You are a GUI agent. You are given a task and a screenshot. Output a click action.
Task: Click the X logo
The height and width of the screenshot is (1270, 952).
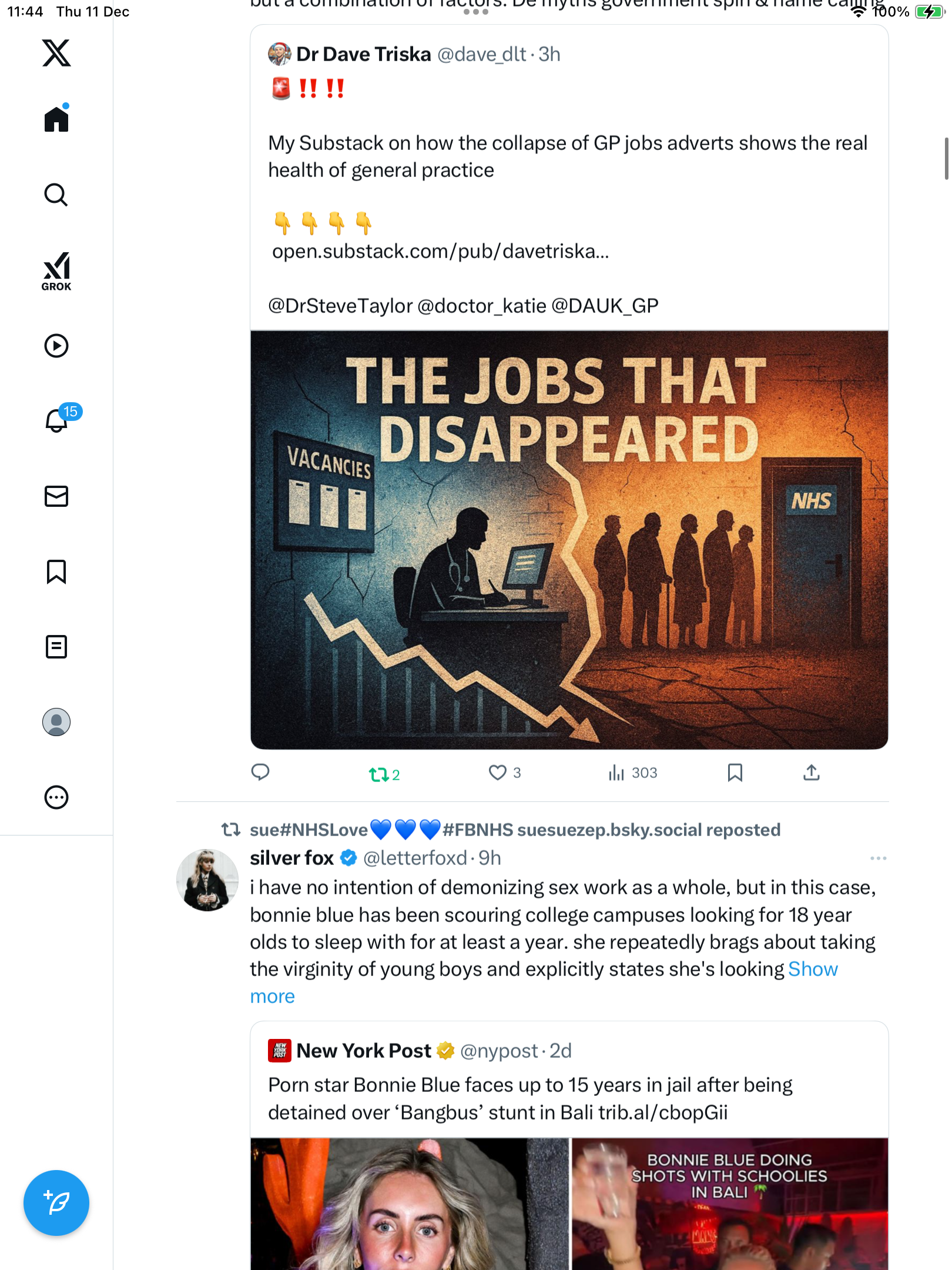point(56,53)
